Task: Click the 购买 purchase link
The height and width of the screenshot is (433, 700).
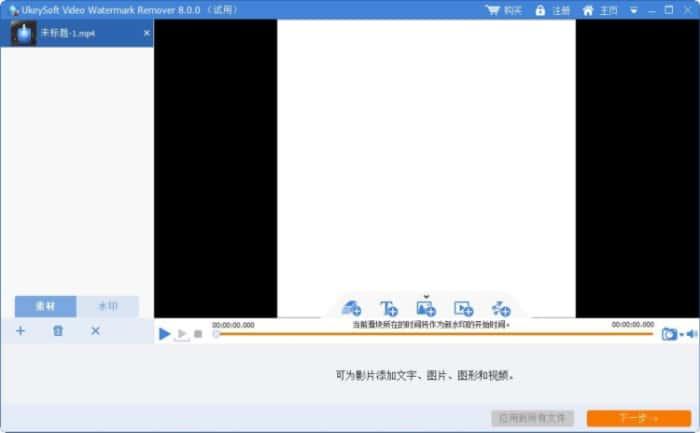Action: point(504,10)
